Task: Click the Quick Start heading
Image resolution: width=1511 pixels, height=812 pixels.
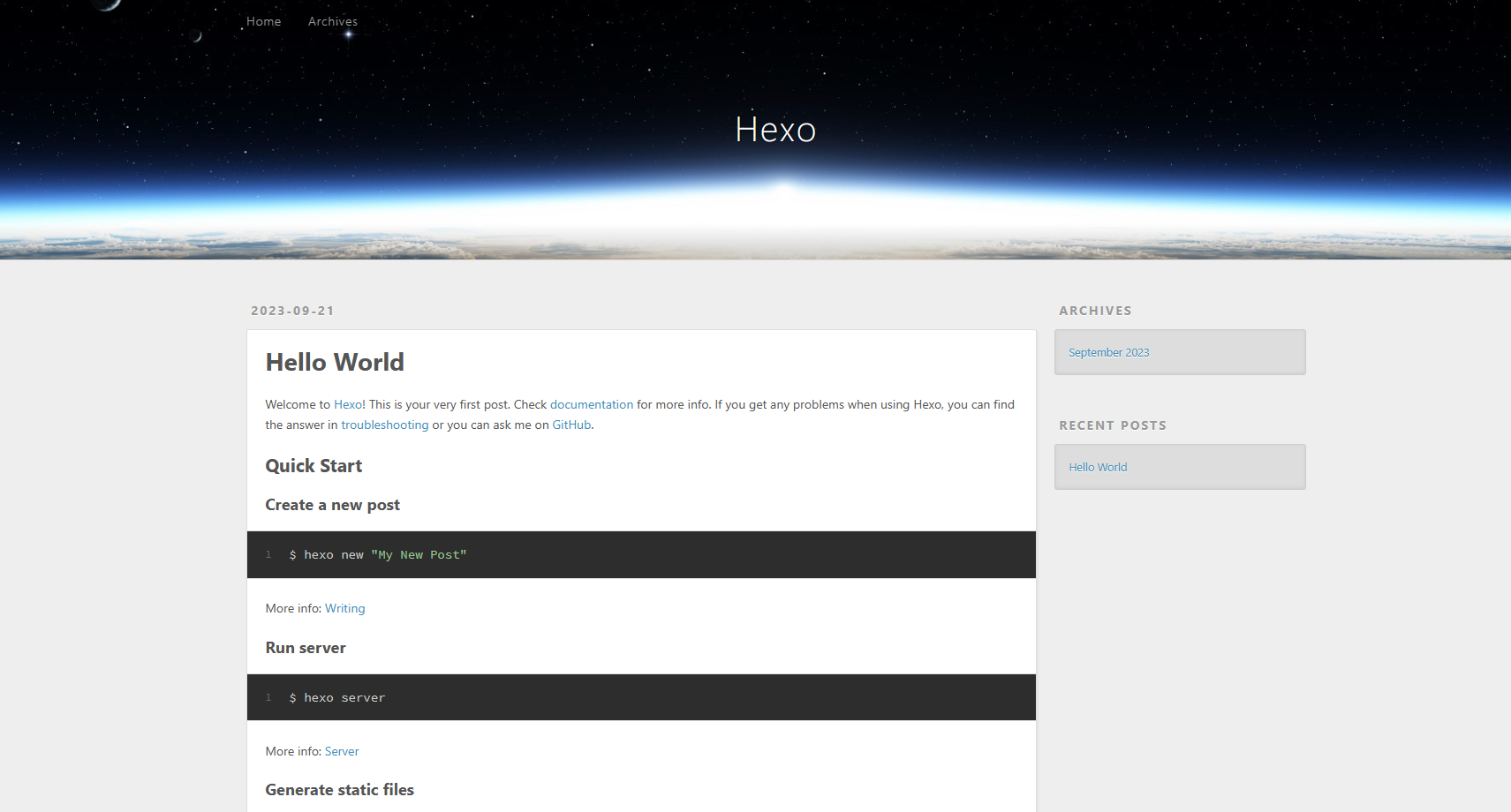Action: coord(314,466)
